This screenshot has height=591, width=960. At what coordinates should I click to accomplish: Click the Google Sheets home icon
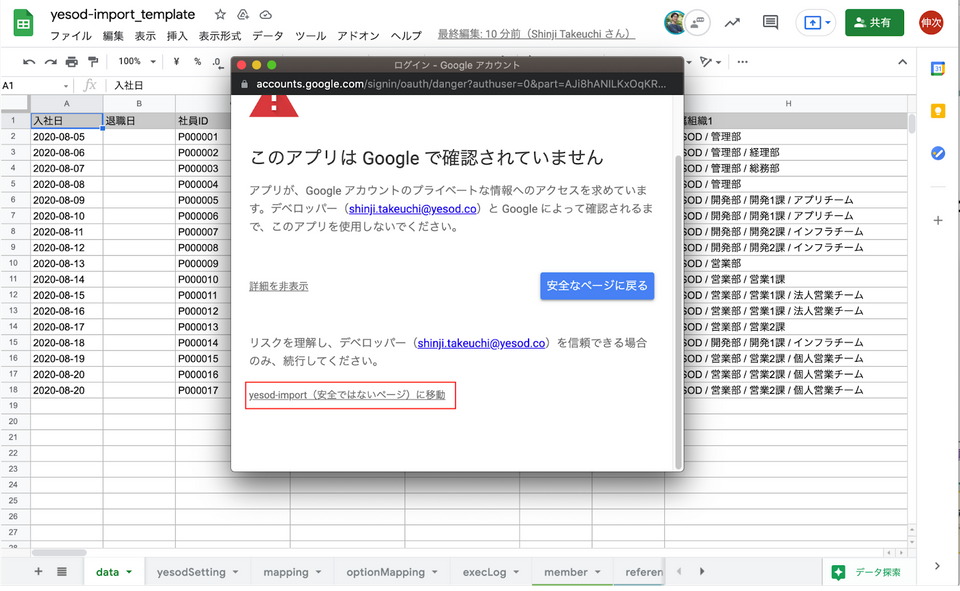pos(23,23)
